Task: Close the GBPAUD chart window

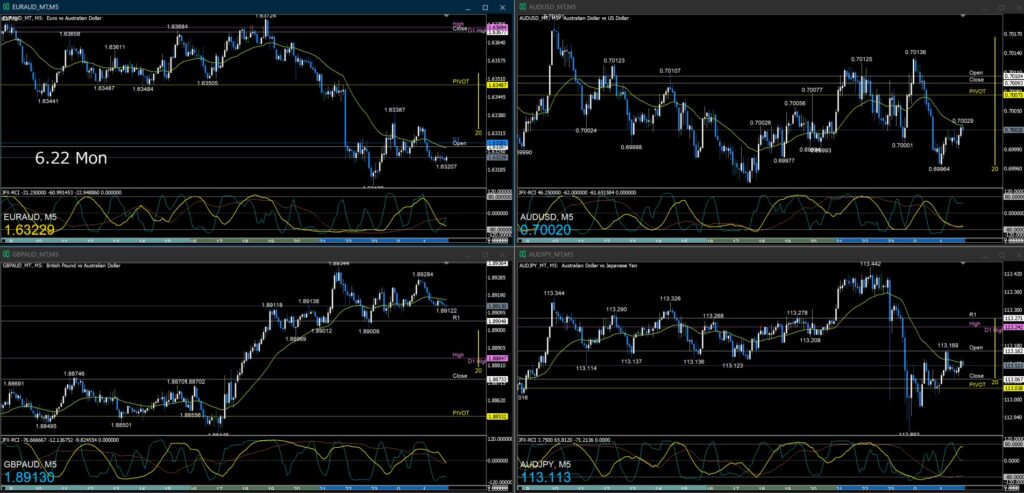Action: tap(502, 254)
